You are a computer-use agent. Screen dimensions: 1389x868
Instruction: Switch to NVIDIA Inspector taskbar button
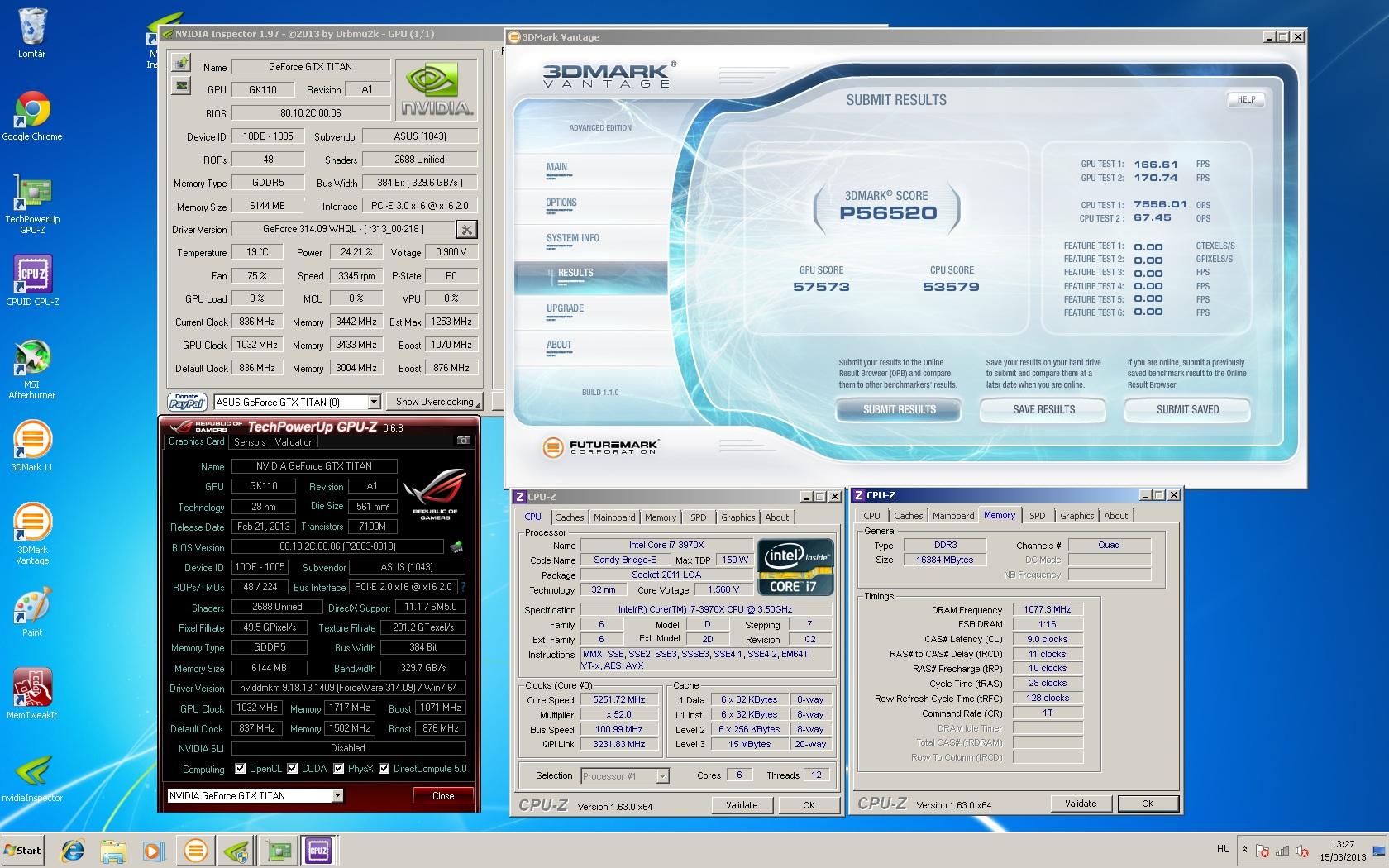(x=237, y=850)
